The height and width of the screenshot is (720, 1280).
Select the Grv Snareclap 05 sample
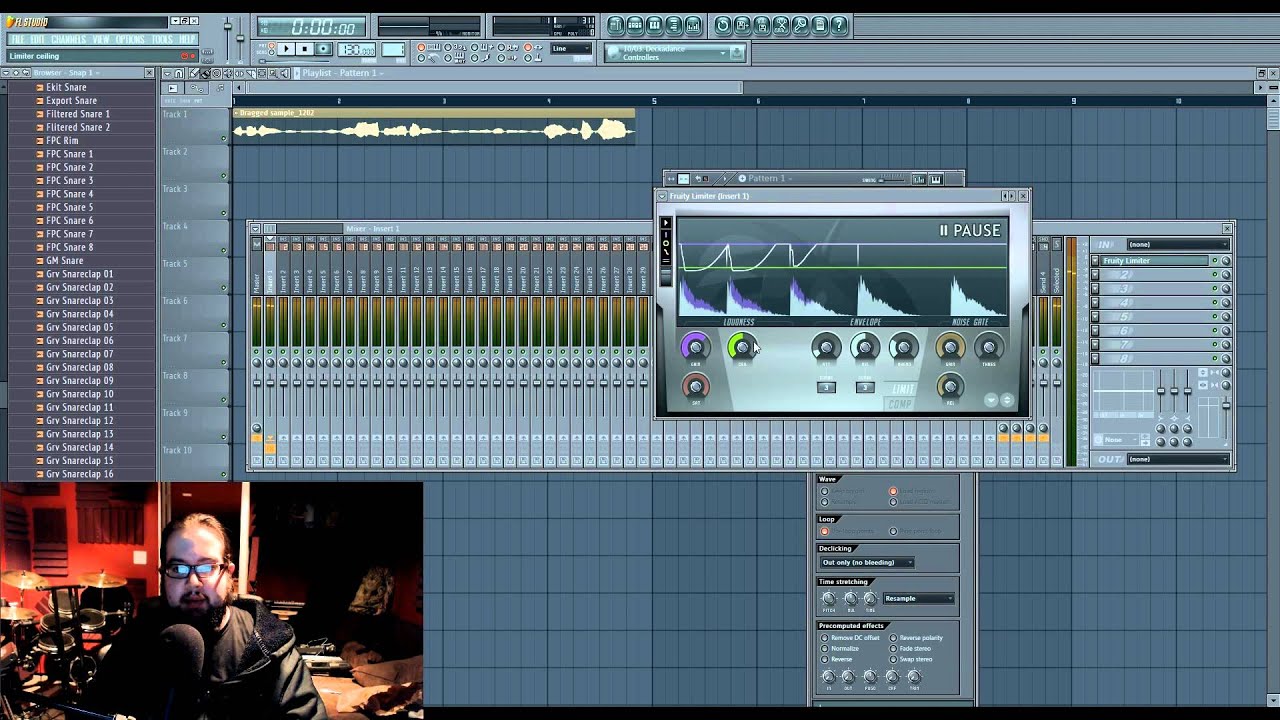click(79, 327)
